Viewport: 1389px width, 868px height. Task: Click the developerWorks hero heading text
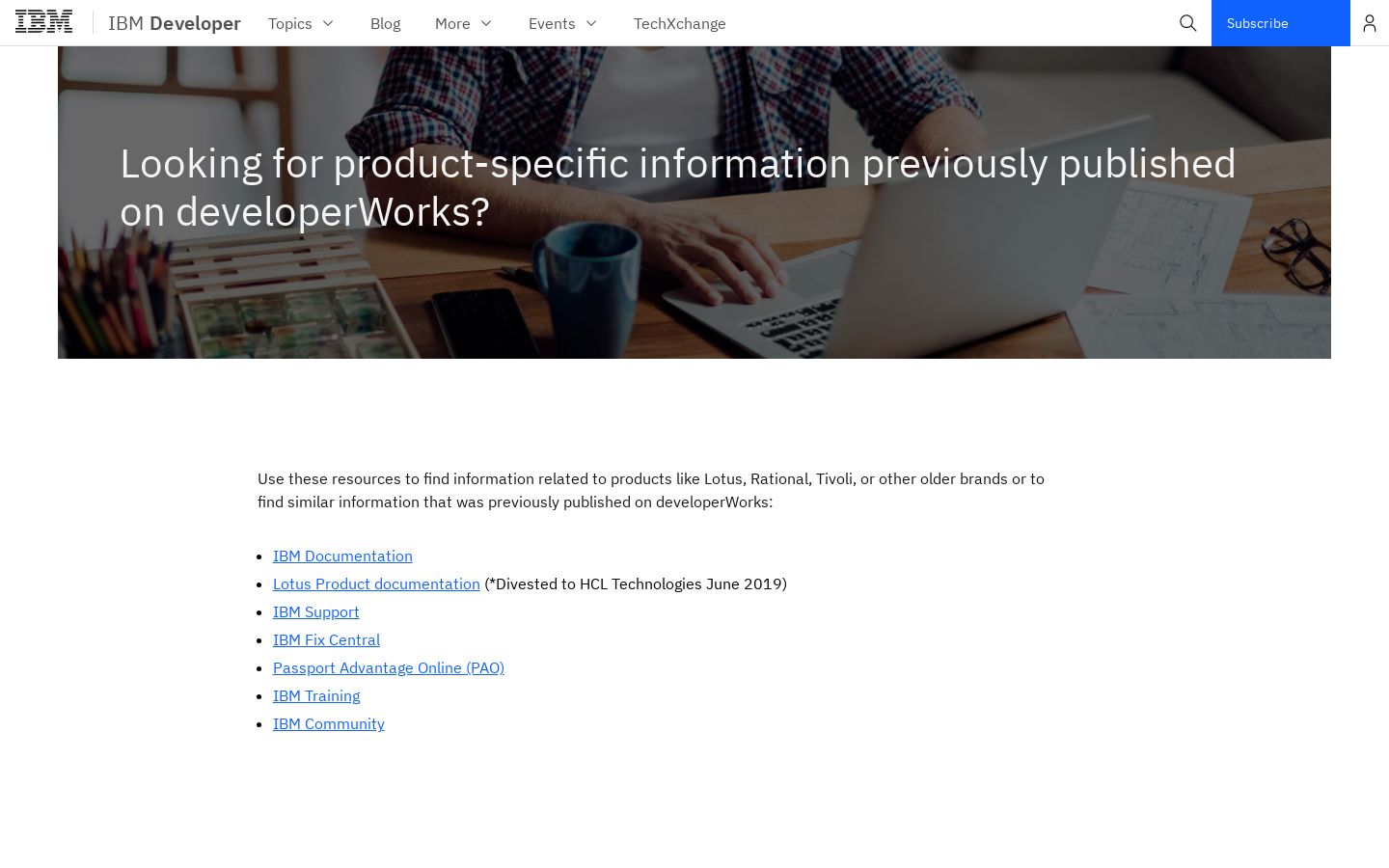(678, 187)
